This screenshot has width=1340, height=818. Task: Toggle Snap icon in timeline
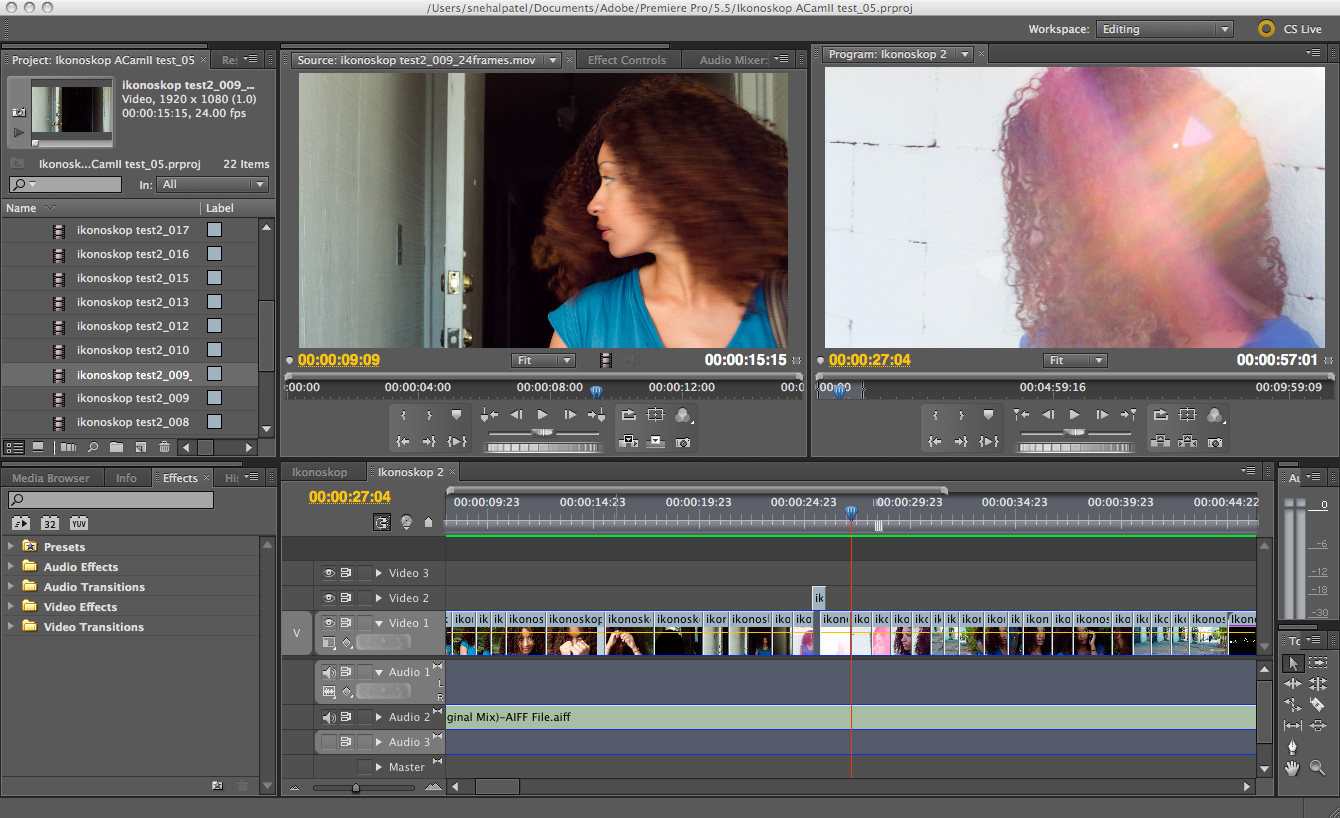coord(382,522)
